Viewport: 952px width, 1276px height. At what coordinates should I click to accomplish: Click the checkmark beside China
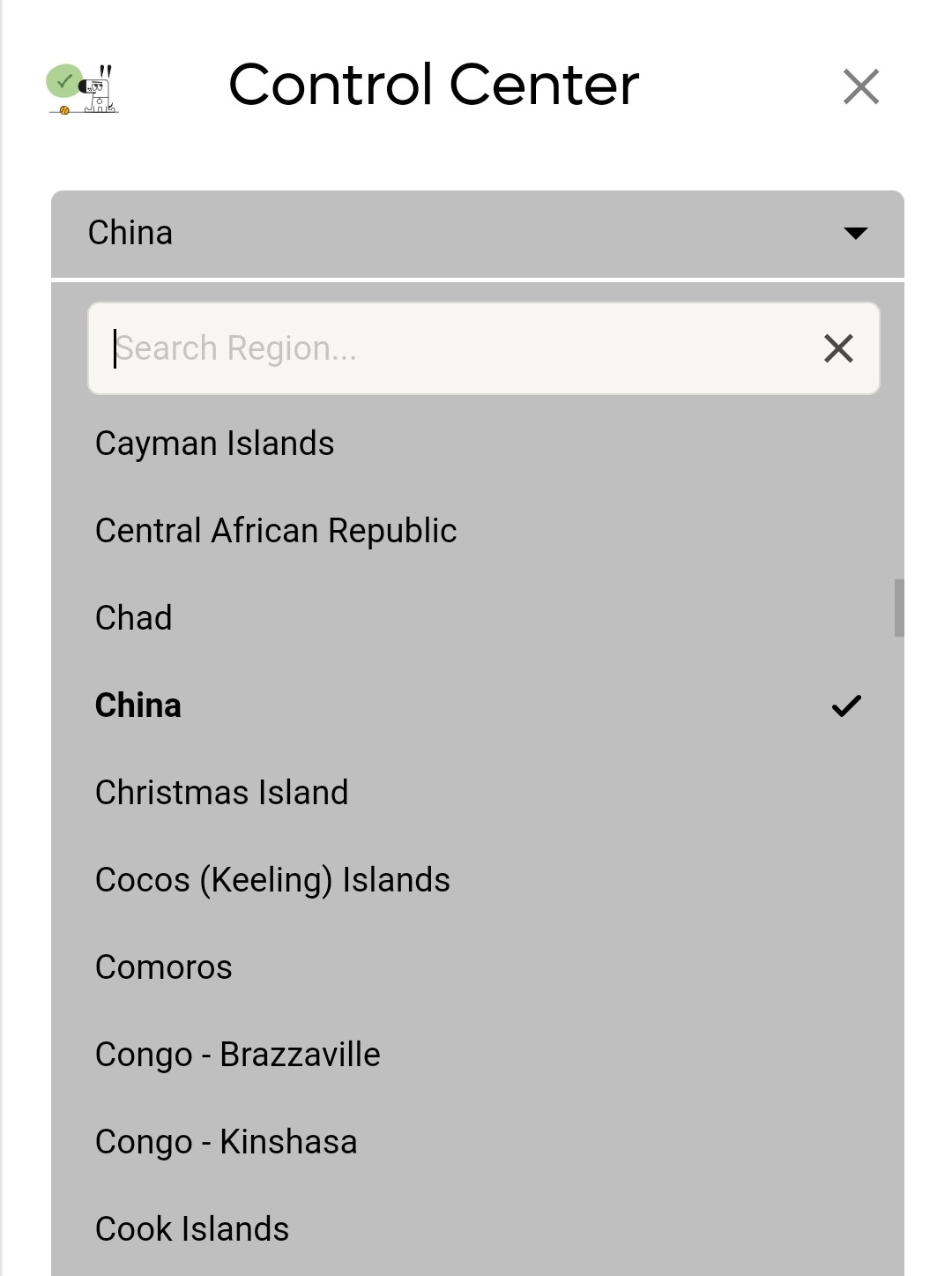(x=846, y=705)
